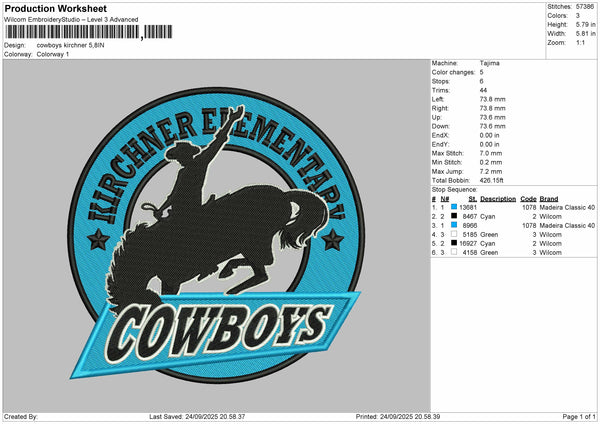Image resolution: width=600 pixels, height=424 pixels.
Task: Click the Machine value 'Tajima'
Action: (489, 63)
